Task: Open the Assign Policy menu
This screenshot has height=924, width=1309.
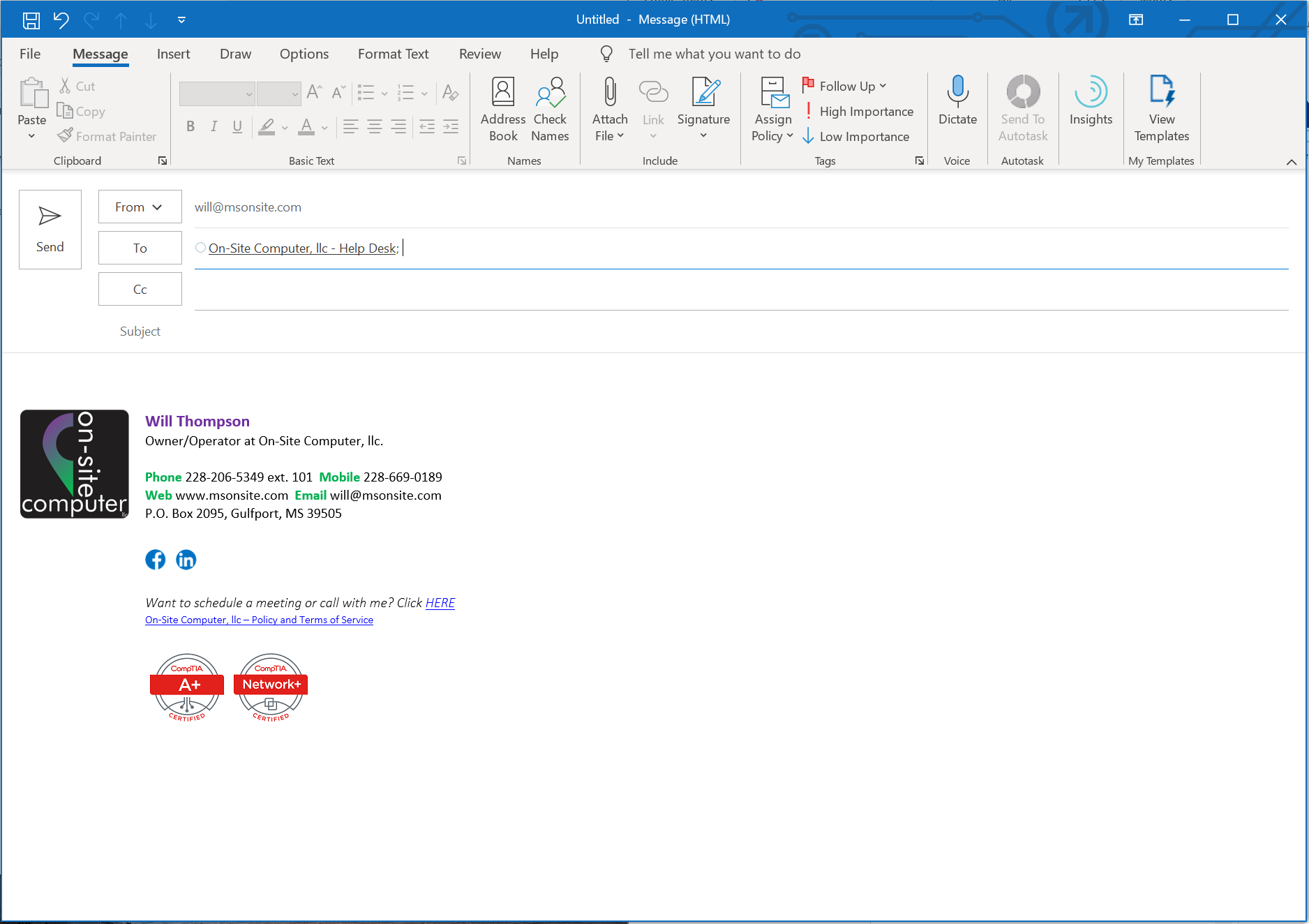Action: 772,110
